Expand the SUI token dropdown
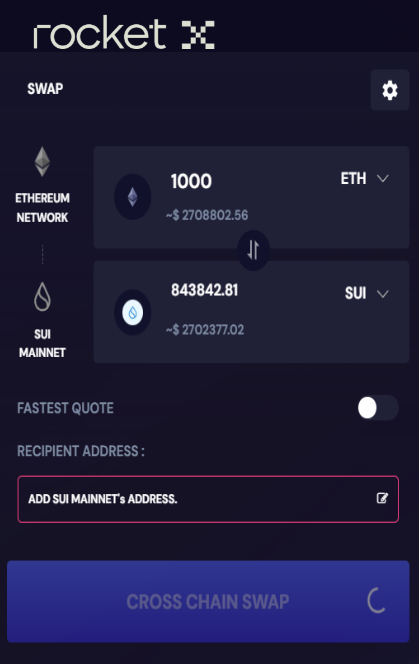 pos(367,293)
